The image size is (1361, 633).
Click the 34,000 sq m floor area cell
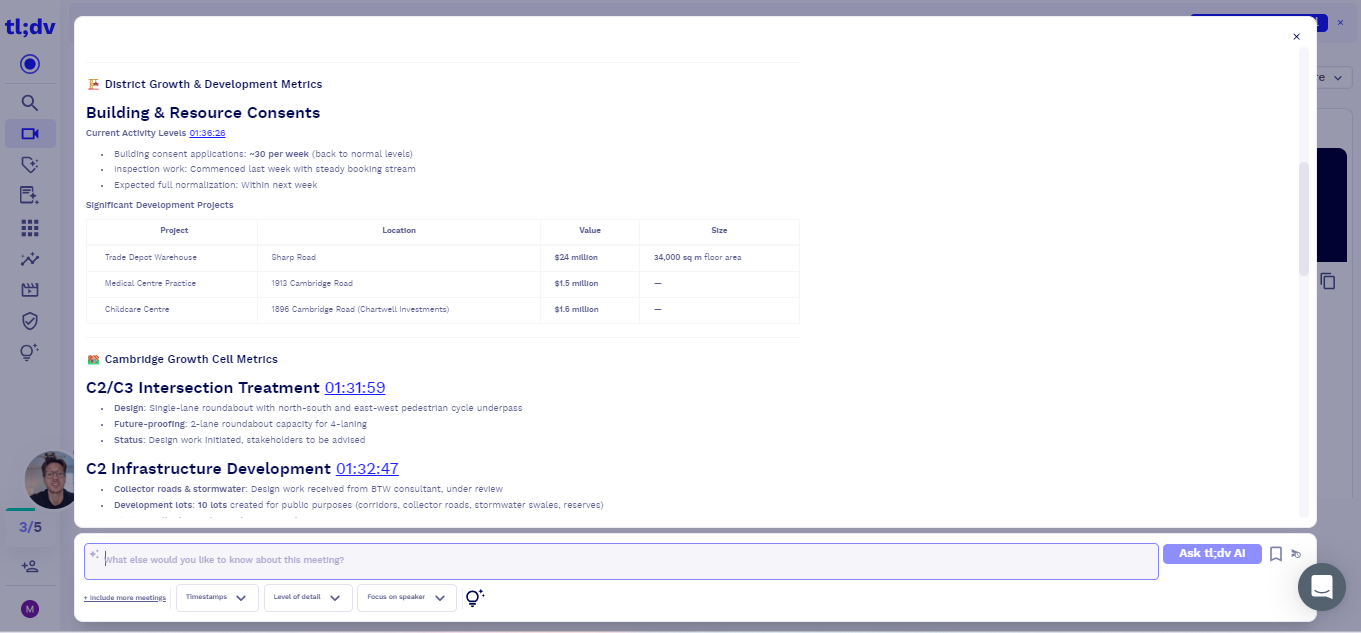(719, 258)
